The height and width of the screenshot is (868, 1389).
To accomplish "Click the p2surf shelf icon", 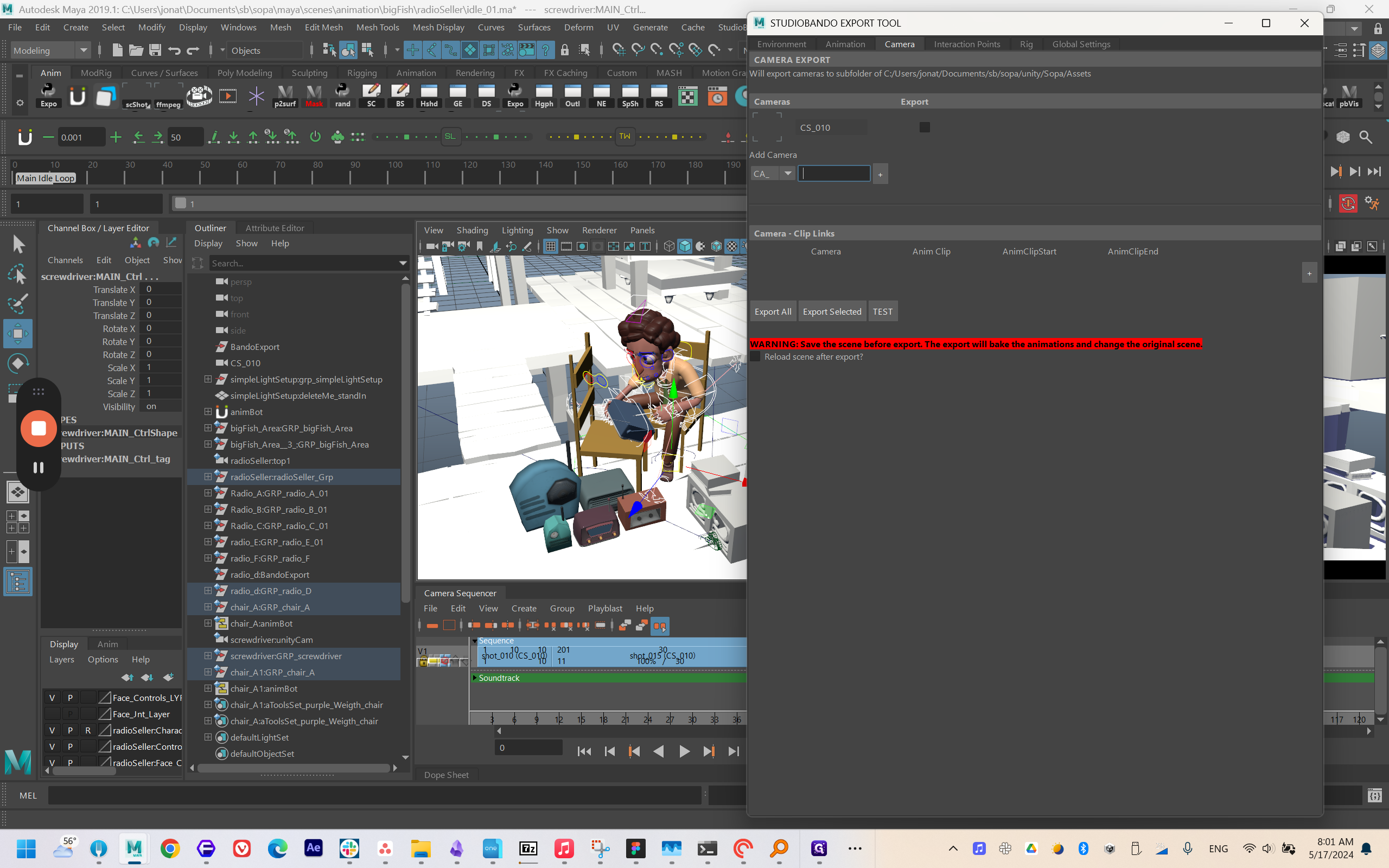I will 285,96.
